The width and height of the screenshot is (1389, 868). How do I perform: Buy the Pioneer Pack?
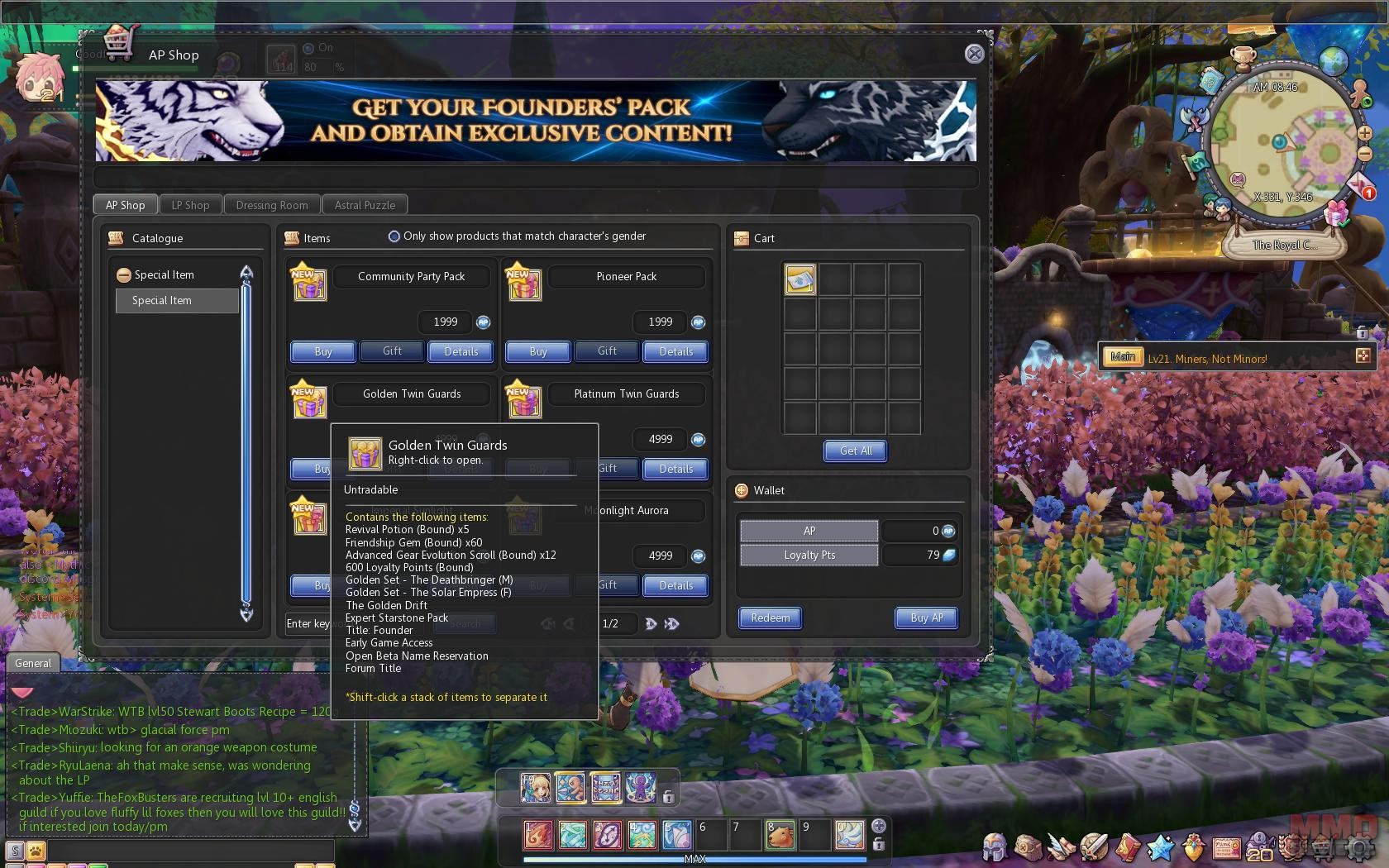click(538, 351)
